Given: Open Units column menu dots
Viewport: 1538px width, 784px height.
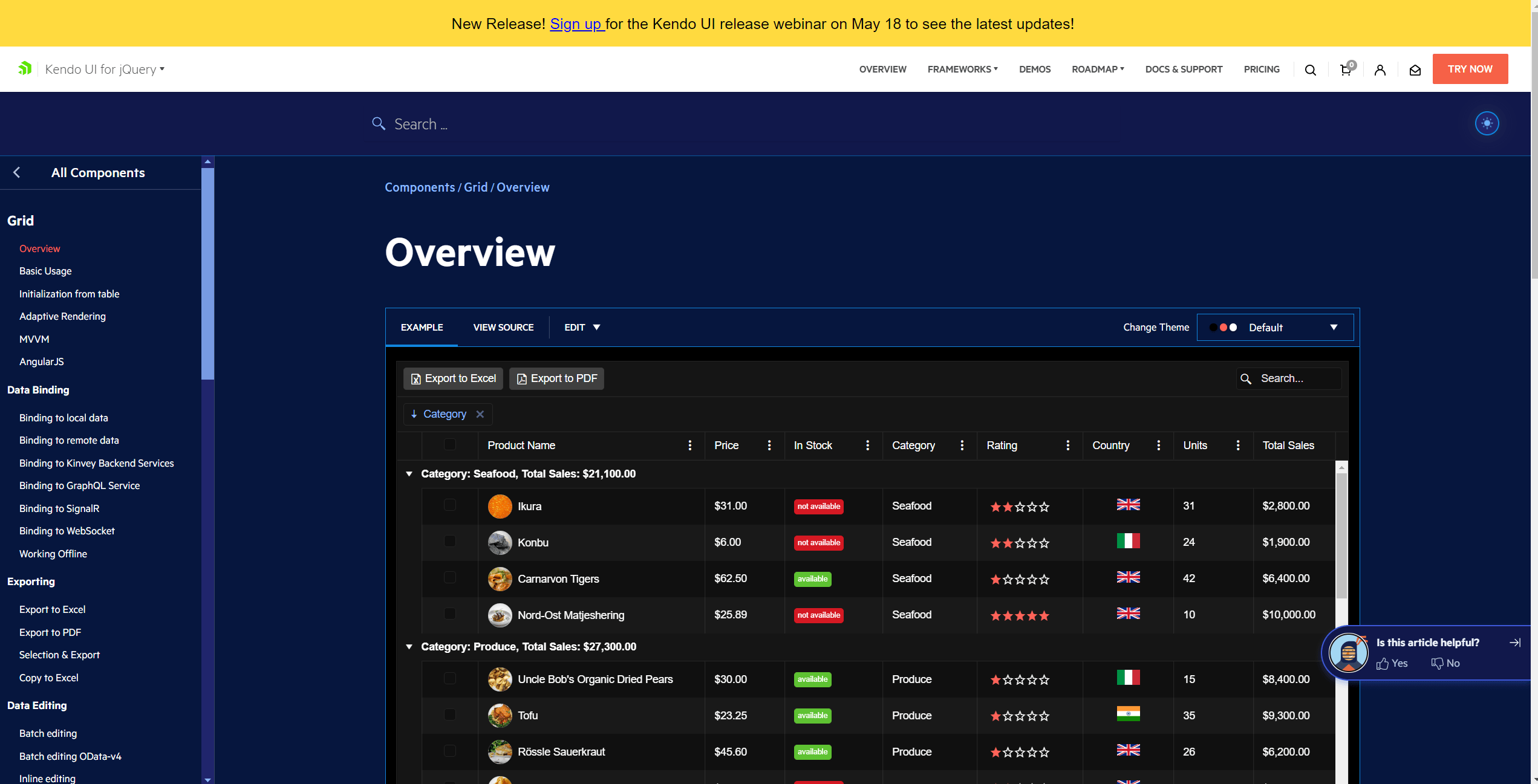Looking at the screenshot, I should click(x=1238, y=445).
